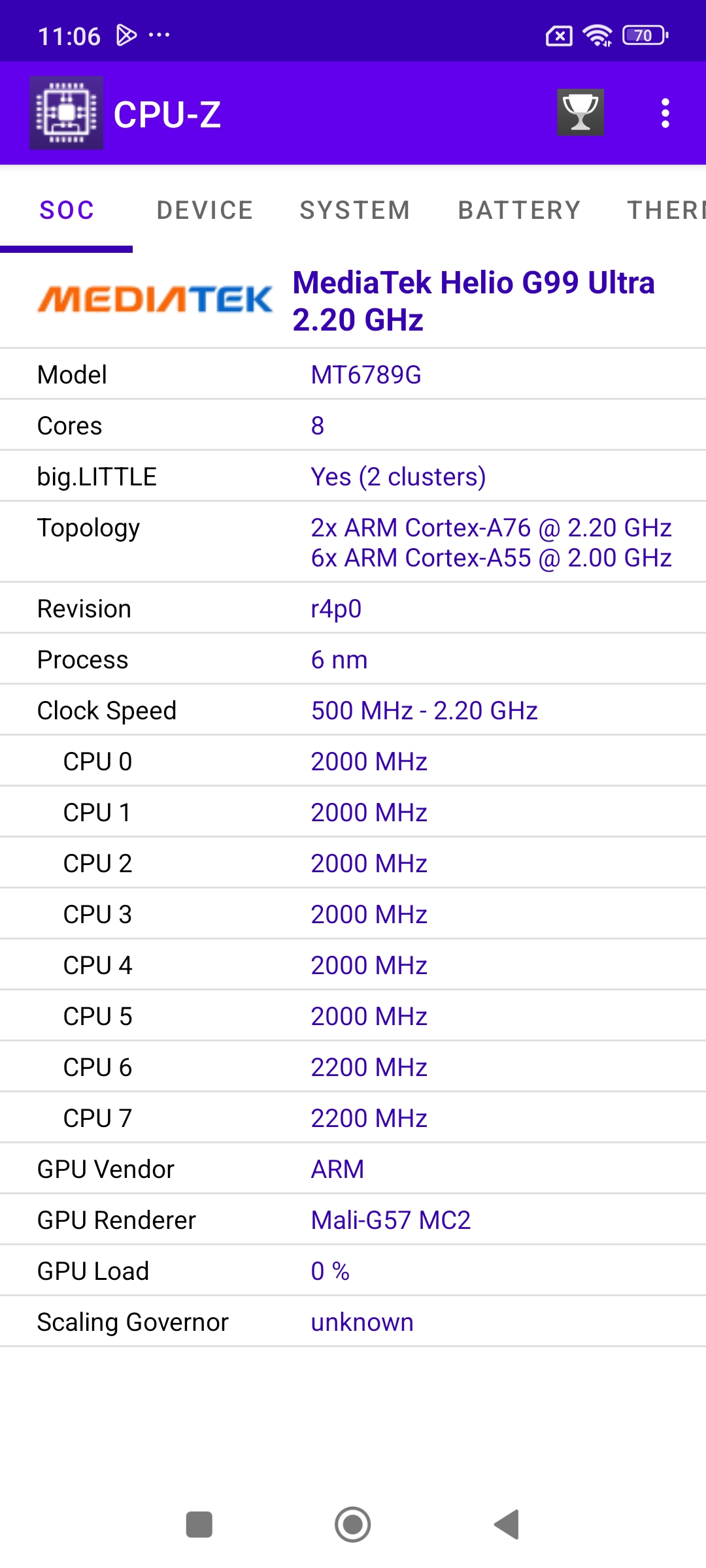Tap the MediaTek logo image
Image resolution: width=706 pixels, height=1568 pixels.
[155, 299]
